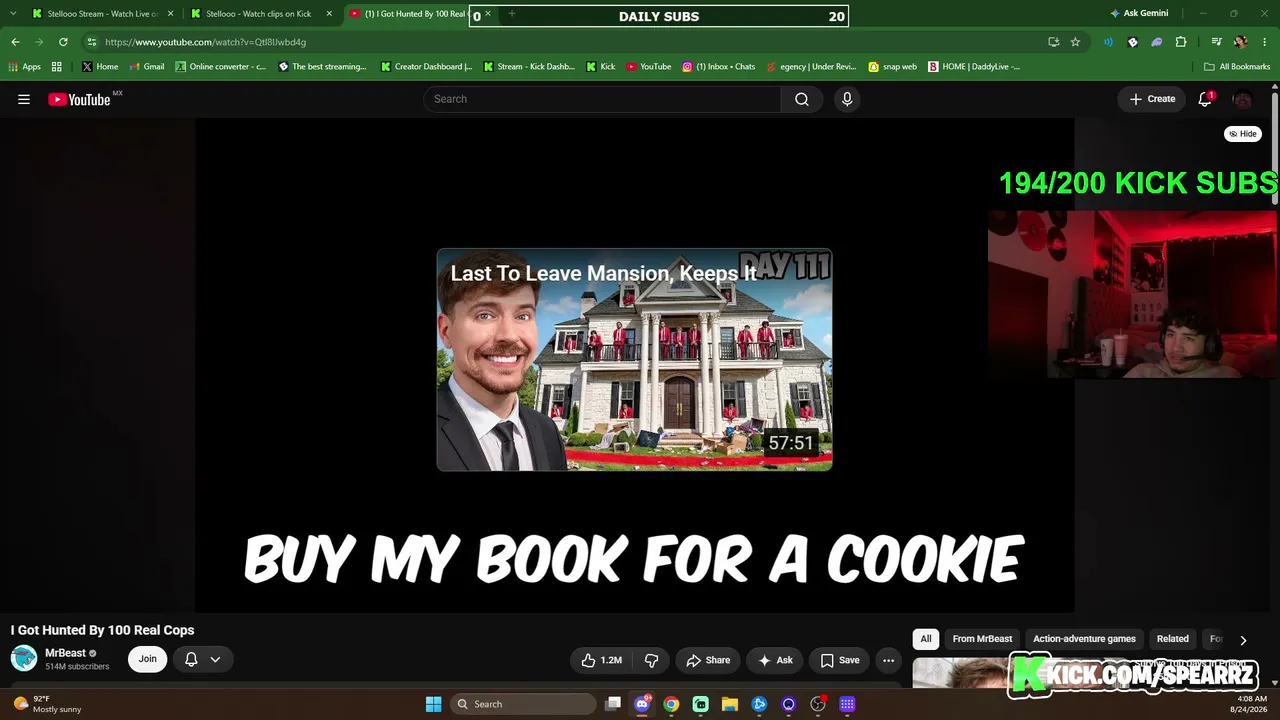
Task: Focus the YouTube search field
Action: pyautogui.click(x=602, y=99)
